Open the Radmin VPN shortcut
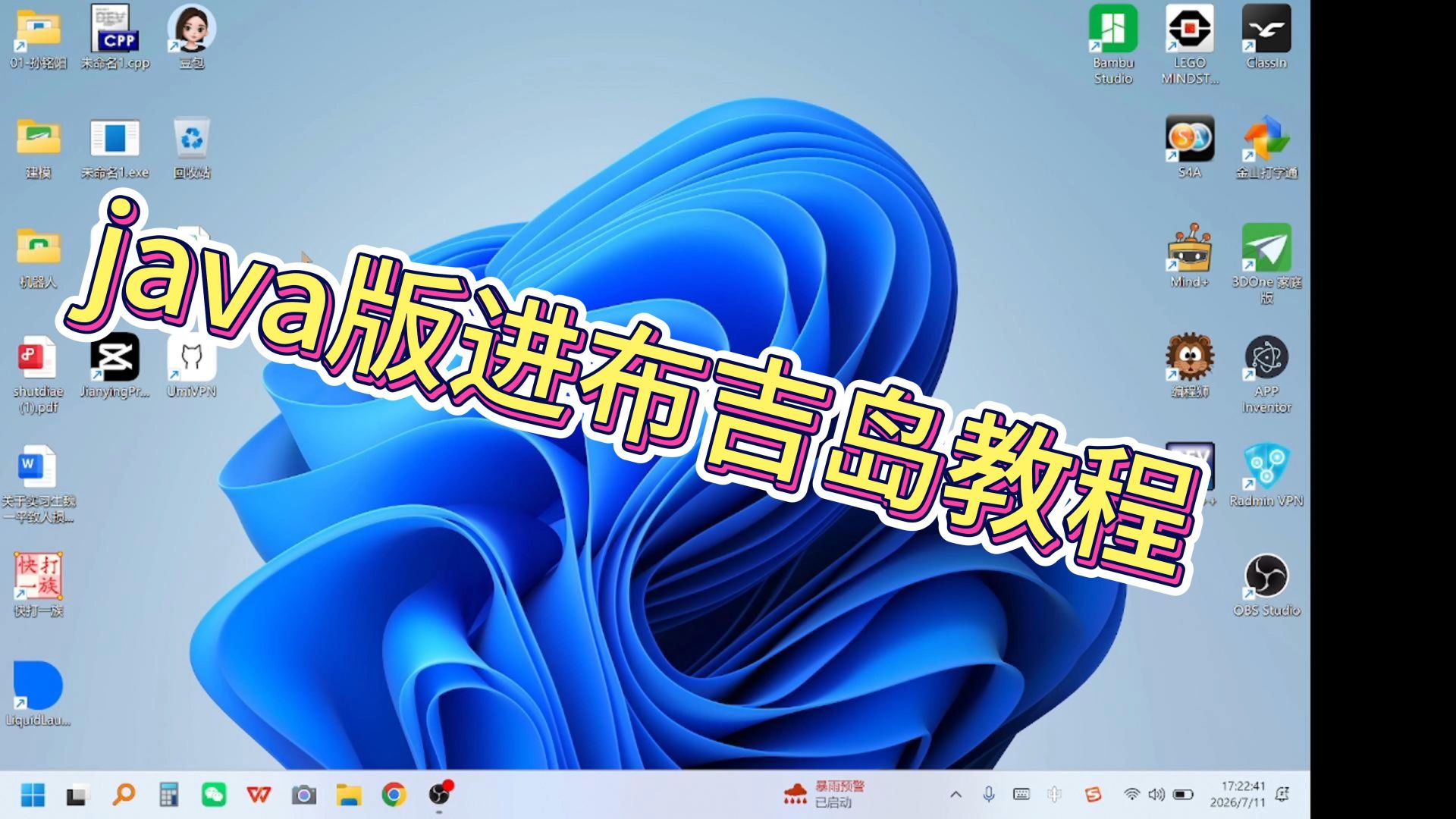 (1266, 475)
